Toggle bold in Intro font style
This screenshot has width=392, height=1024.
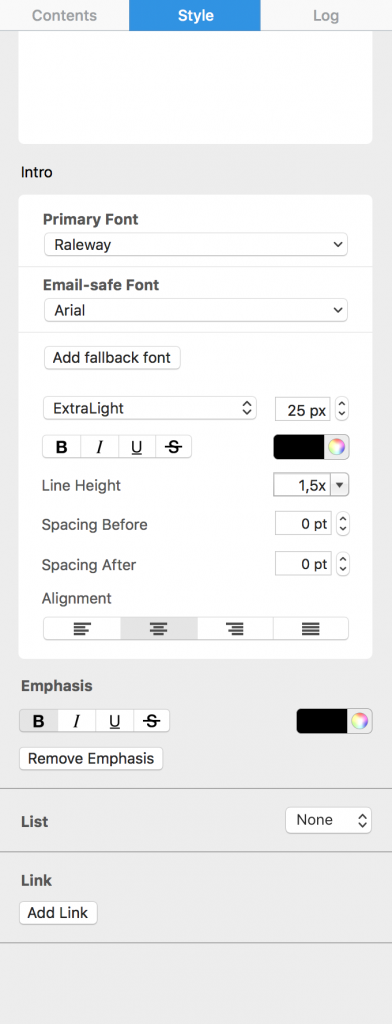coord(62,447)
